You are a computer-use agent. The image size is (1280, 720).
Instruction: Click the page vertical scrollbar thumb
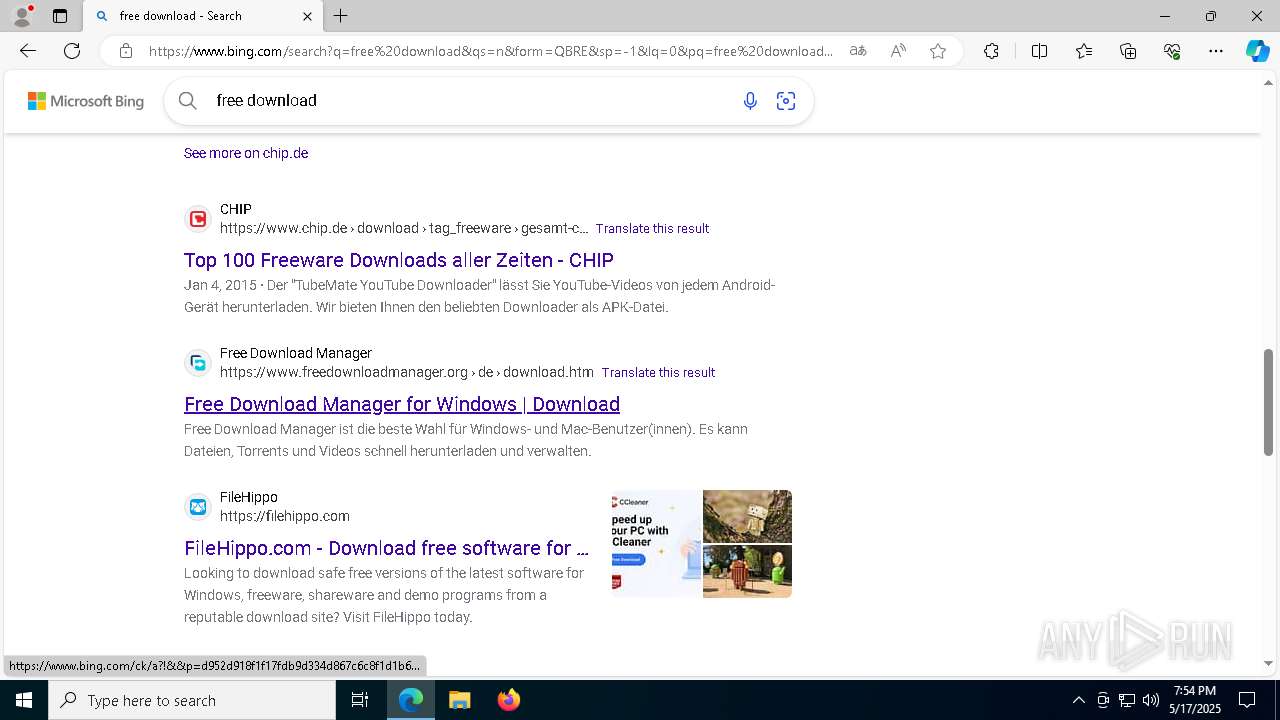click(x=1269, y=402)
